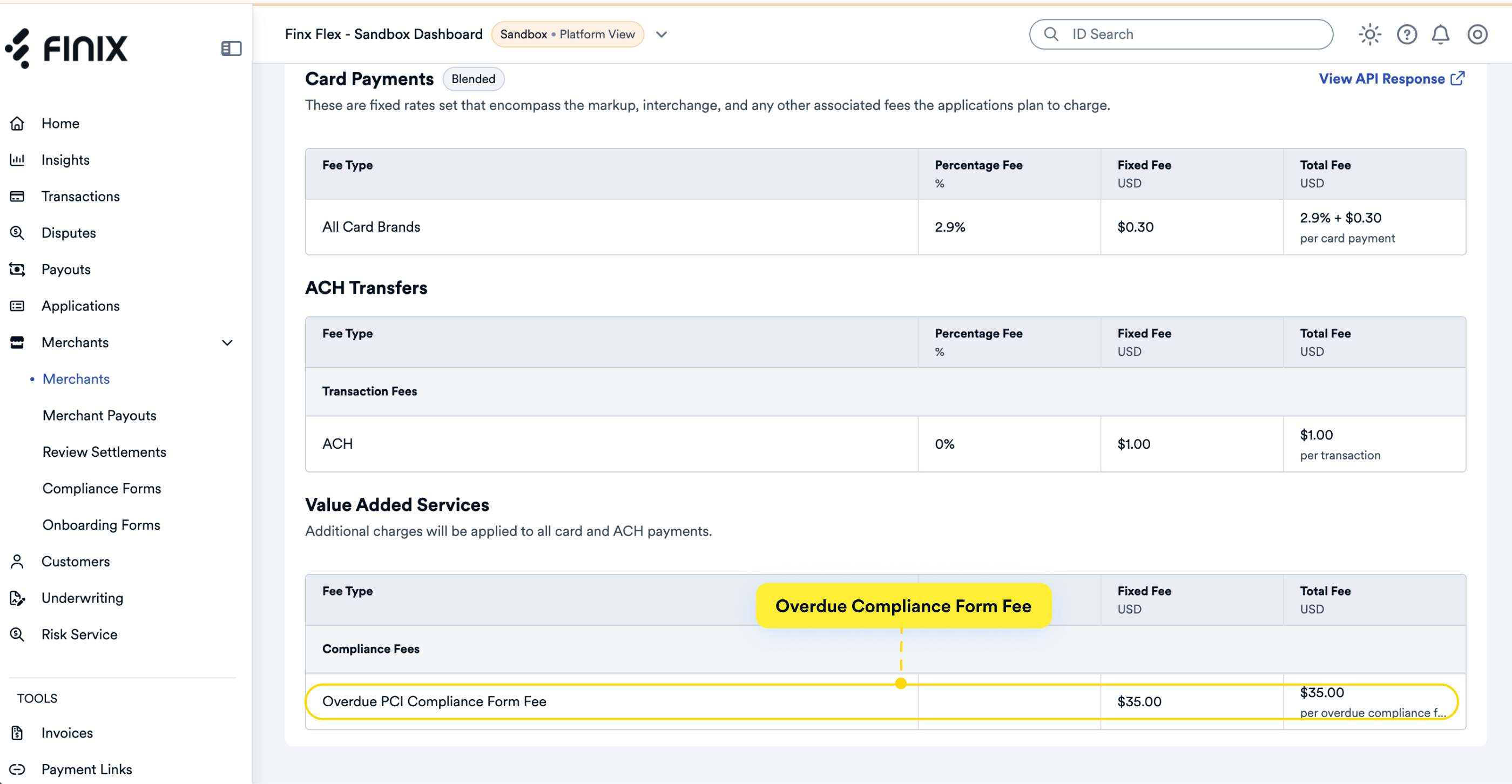Screen dimensions: 1512x784
Task: Collapse the Merchants section chevron
Action: pyautogui.click(x=227, y=343)
